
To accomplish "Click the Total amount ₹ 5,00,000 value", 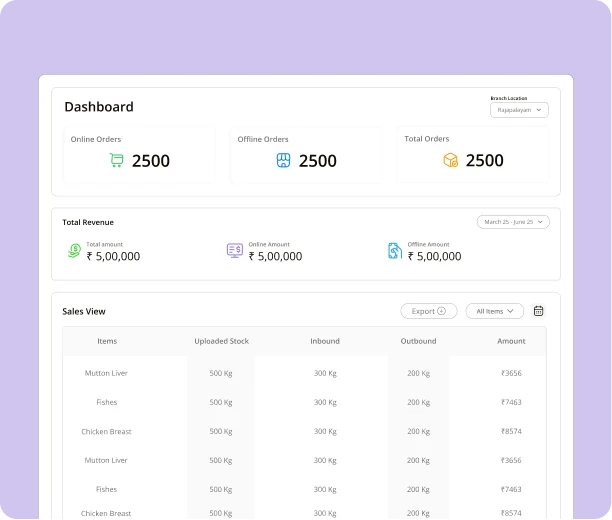I will tap(113, 256).
